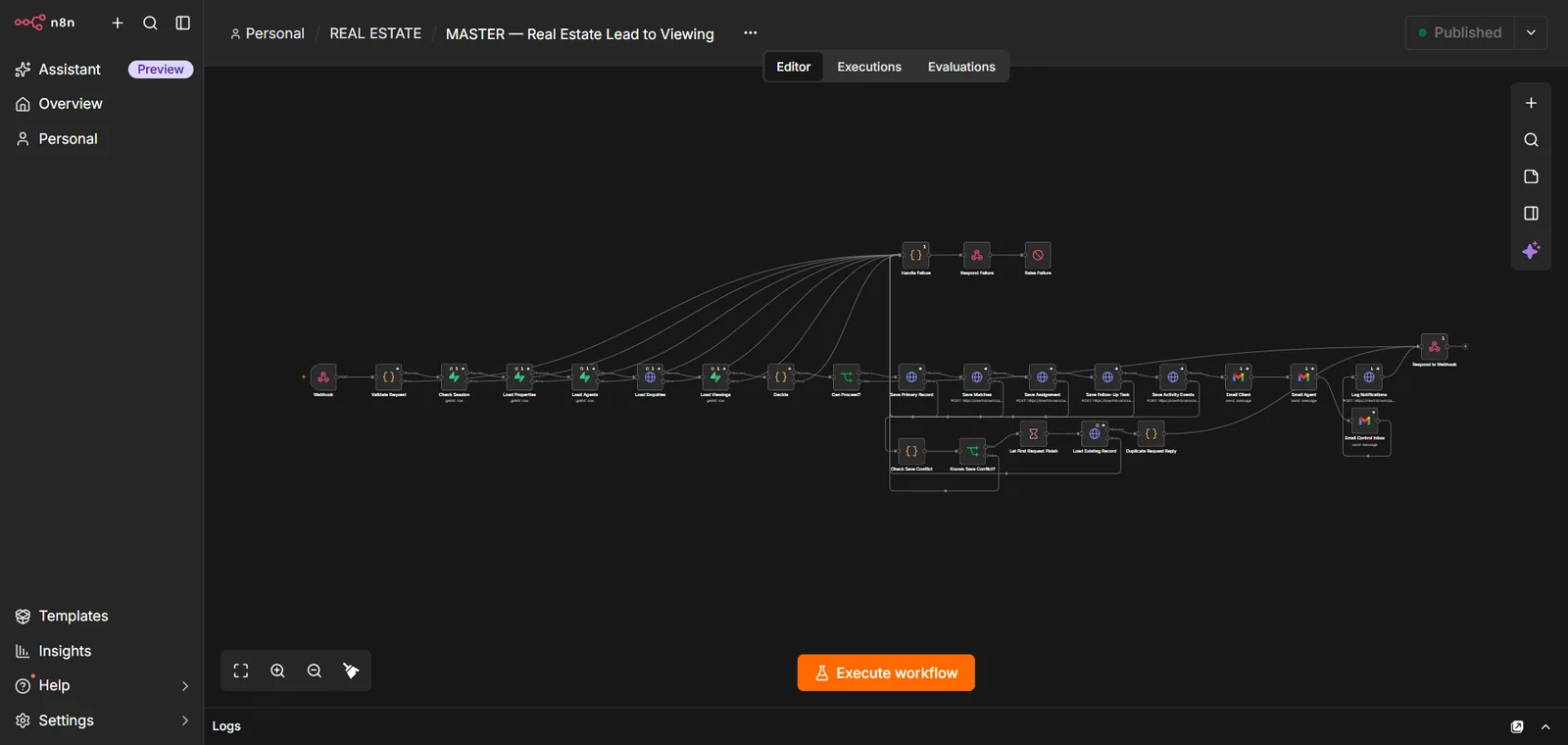Open the workflow actions ellipsis menu
Screen dimensions: 1568x745
click(751, 32)
